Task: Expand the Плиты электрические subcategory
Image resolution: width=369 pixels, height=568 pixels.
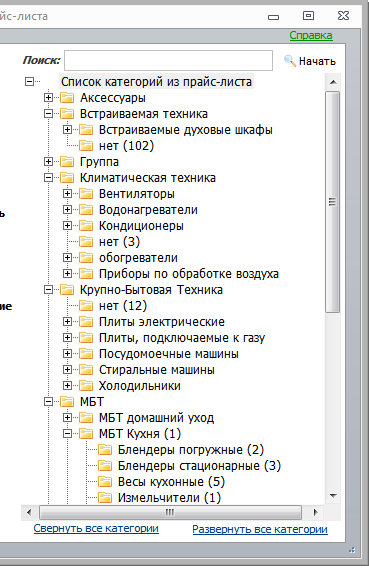Action: point(67,321)
